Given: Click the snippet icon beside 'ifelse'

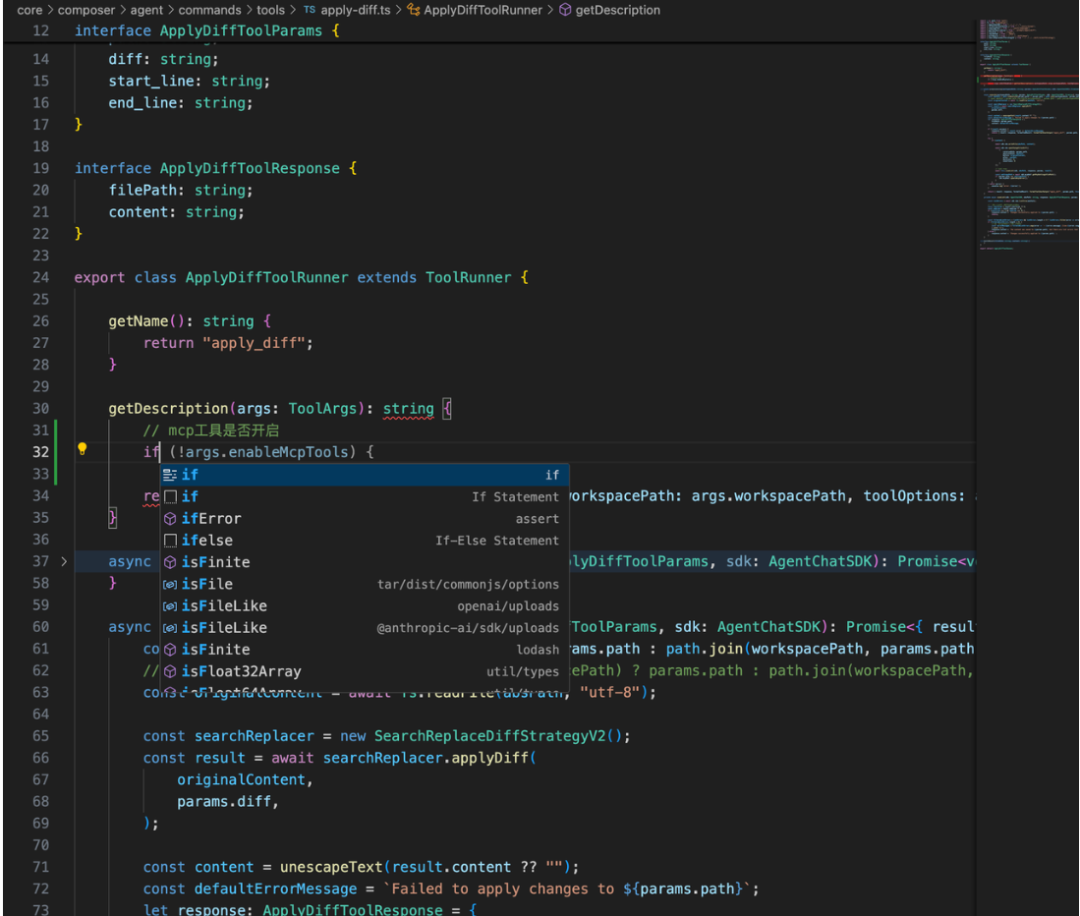Looking at the screenshot, I should pyautogui.click(x=170, y=541).
